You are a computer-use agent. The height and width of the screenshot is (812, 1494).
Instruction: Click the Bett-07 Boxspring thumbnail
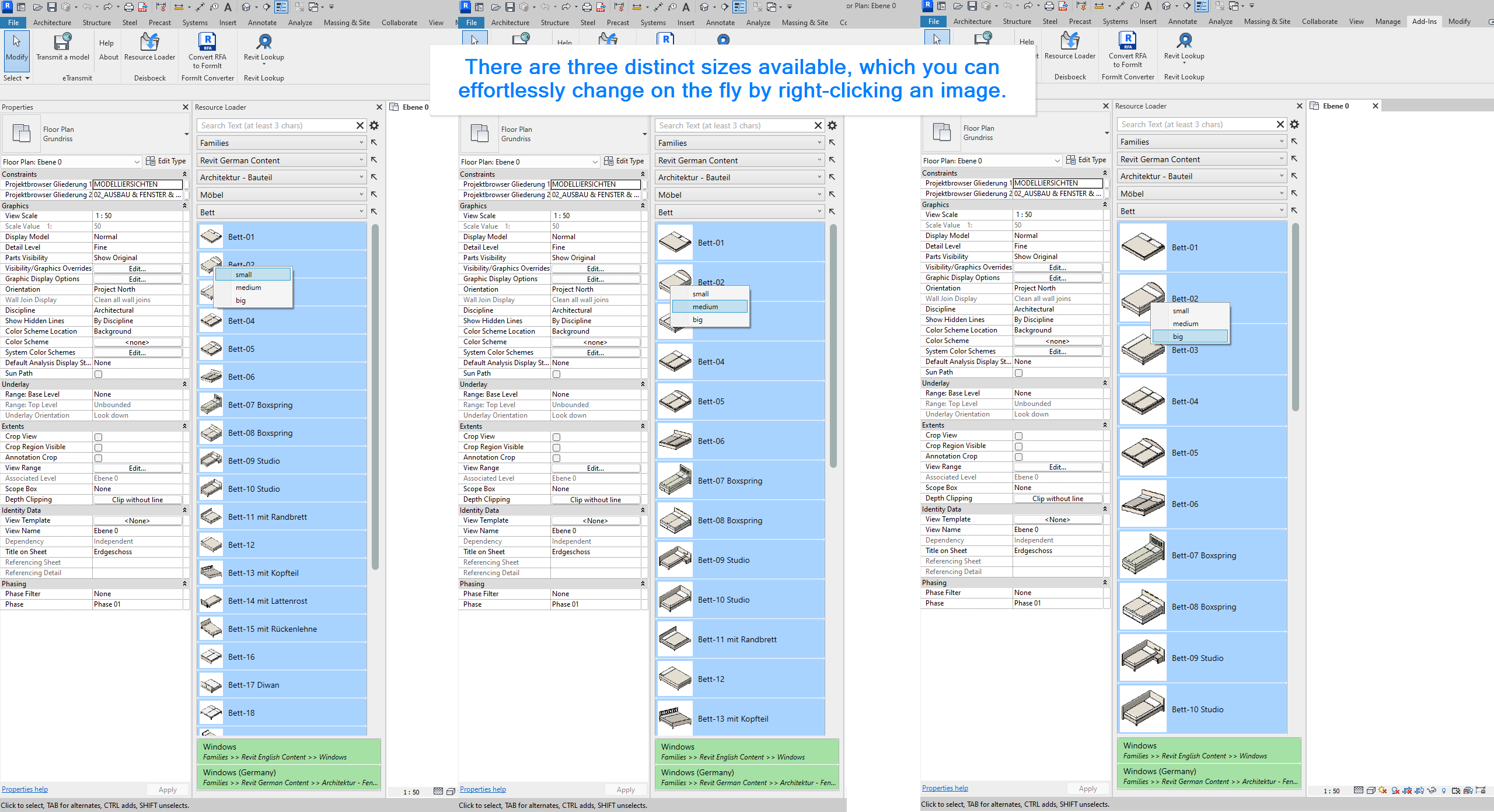pos(211,405)
